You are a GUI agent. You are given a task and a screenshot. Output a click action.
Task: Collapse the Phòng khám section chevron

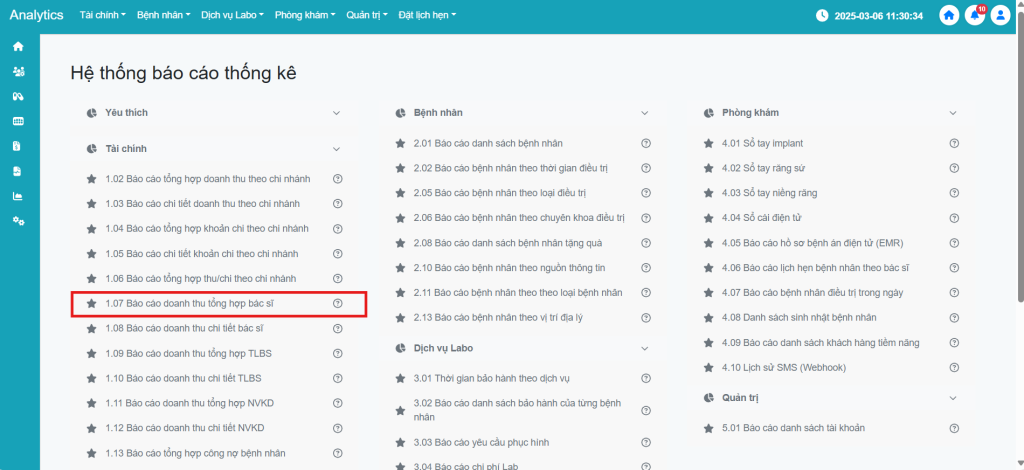954,113
